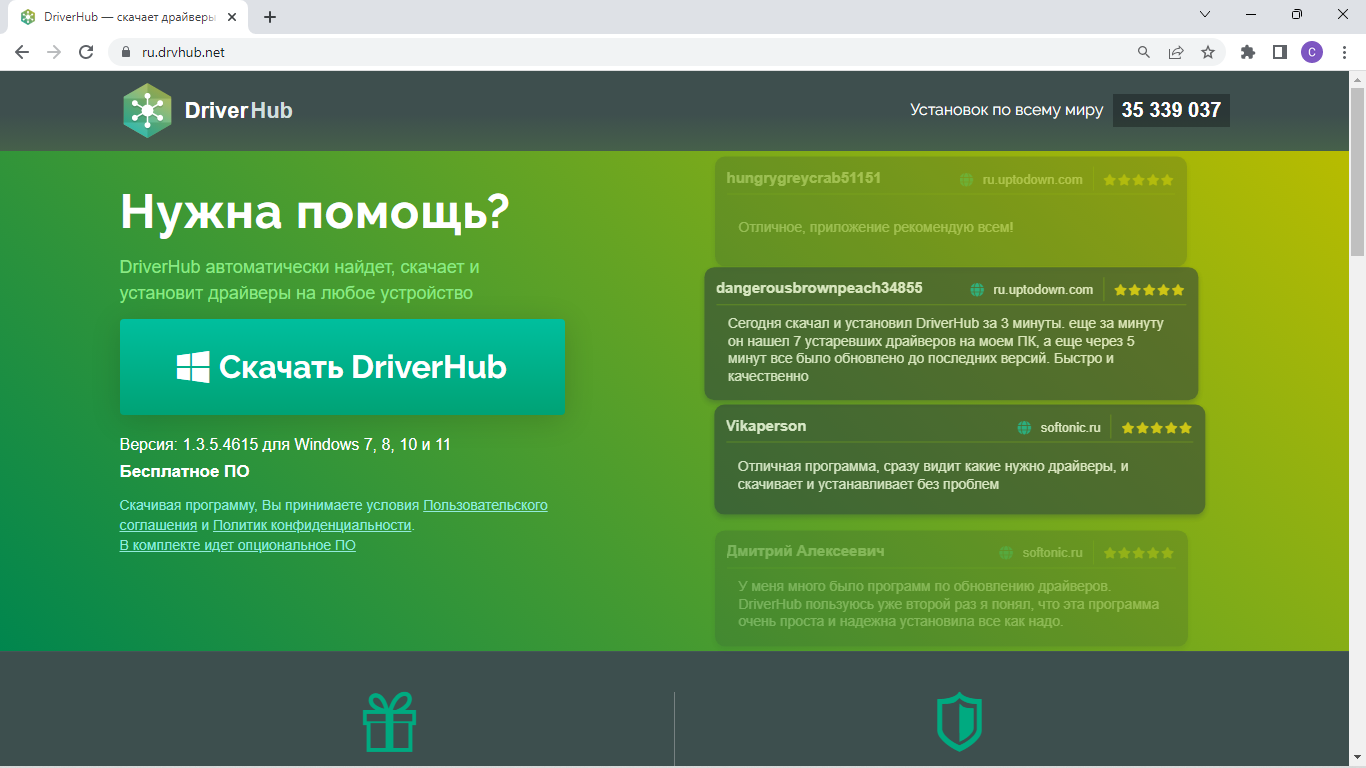1366x768 pixels.
Task: Open the profile avatar C
Action: pyautogui.click(x=1312, y=52)
